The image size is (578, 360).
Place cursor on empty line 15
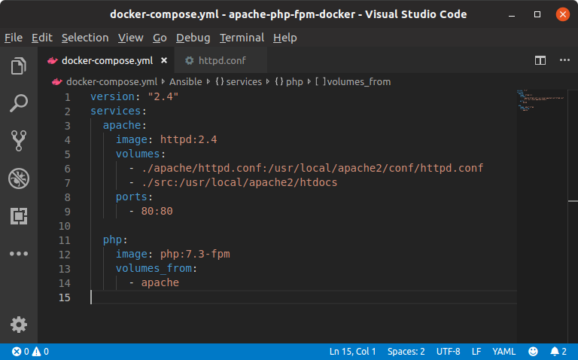click(x=303, y=297)
